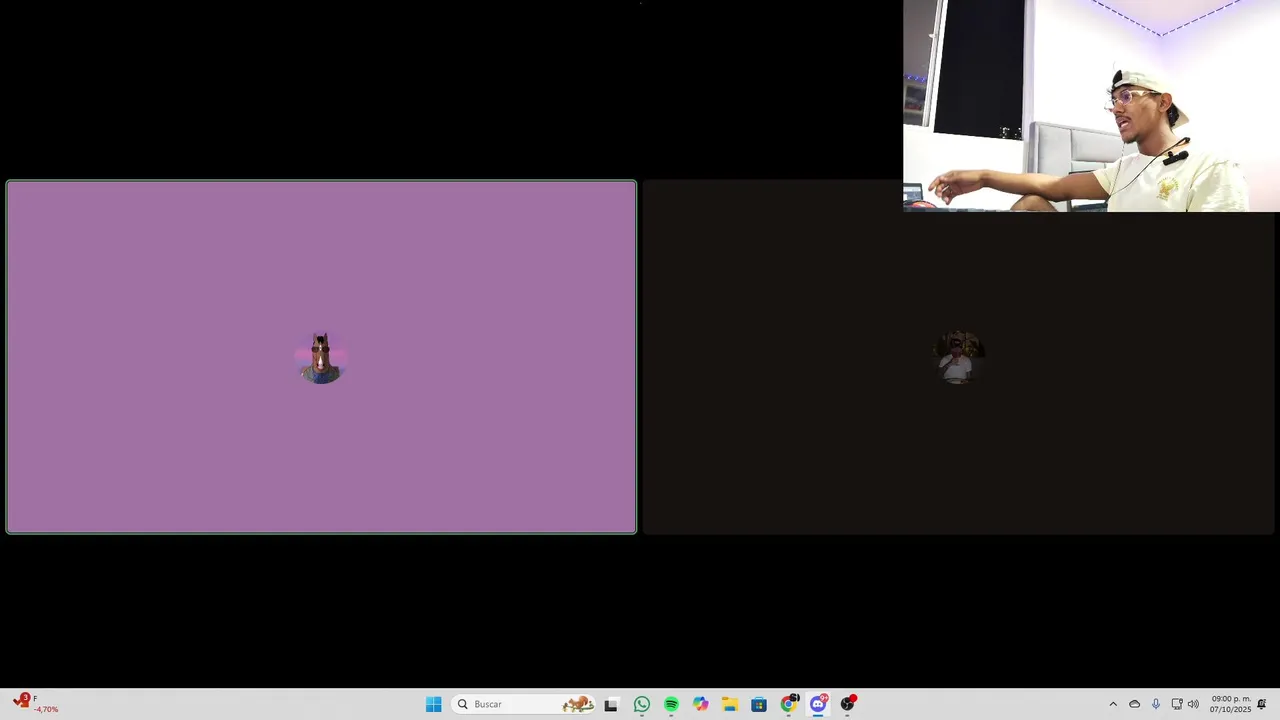Open Task View from the taskbar
The image size is (1280, 720).
pos(611,704)
